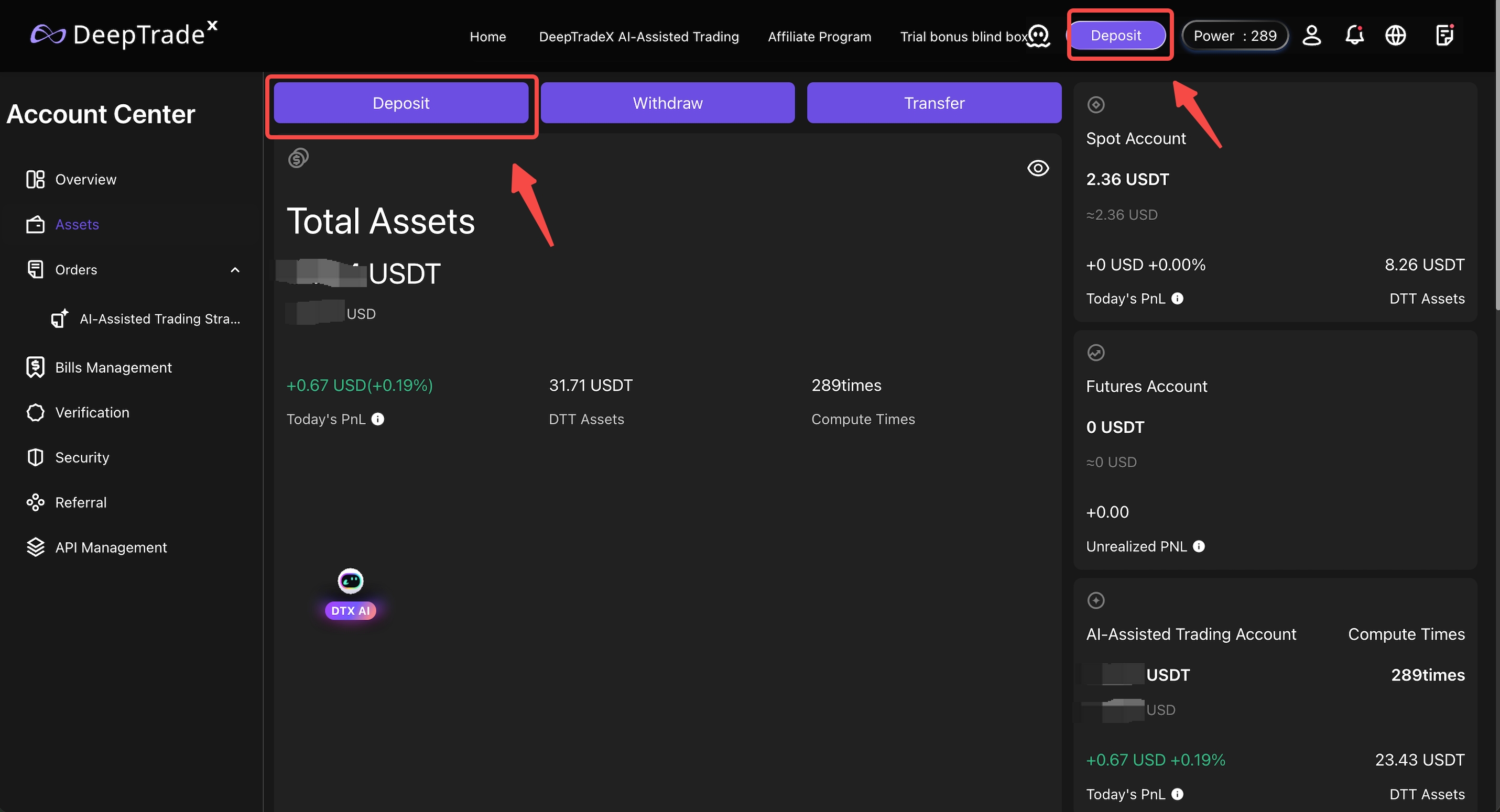Select Overview in Account Center
Viewport: 1500px width, 812px height.
click(85, 179)
